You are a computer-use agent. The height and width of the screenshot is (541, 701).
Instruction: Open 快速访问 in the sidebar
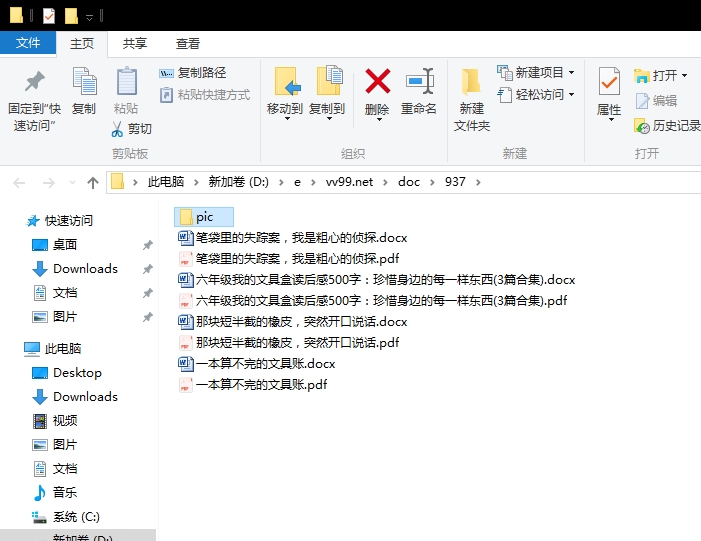pos(59,220)
